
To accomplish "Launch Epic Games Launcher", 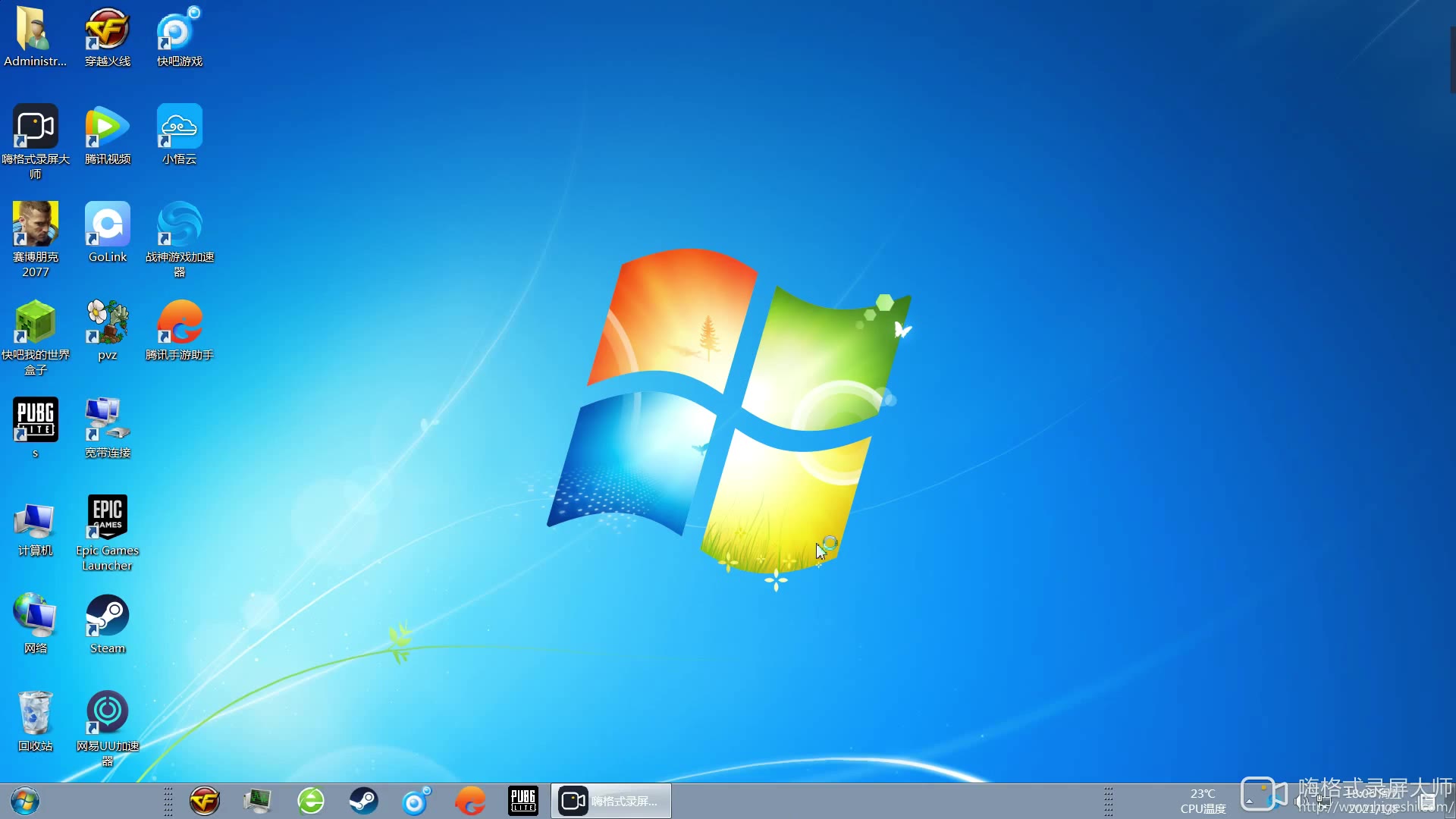I will pos(107,515).
